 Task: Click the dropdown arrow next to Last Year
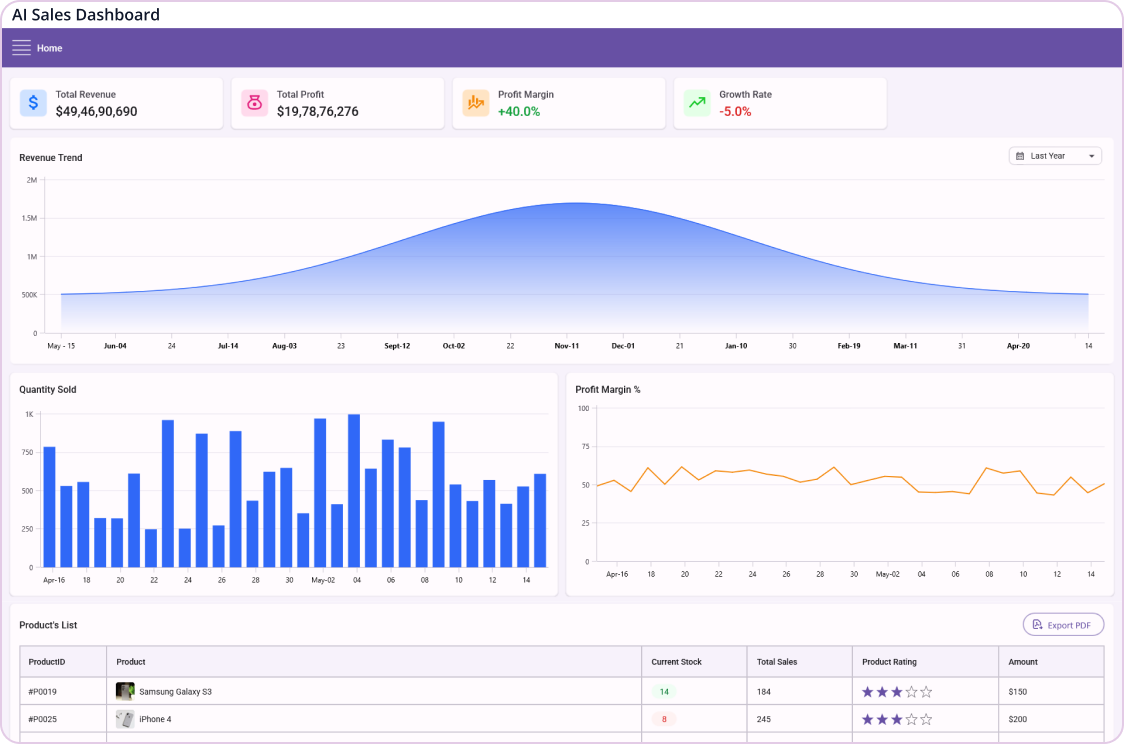tap(1092, 156)
